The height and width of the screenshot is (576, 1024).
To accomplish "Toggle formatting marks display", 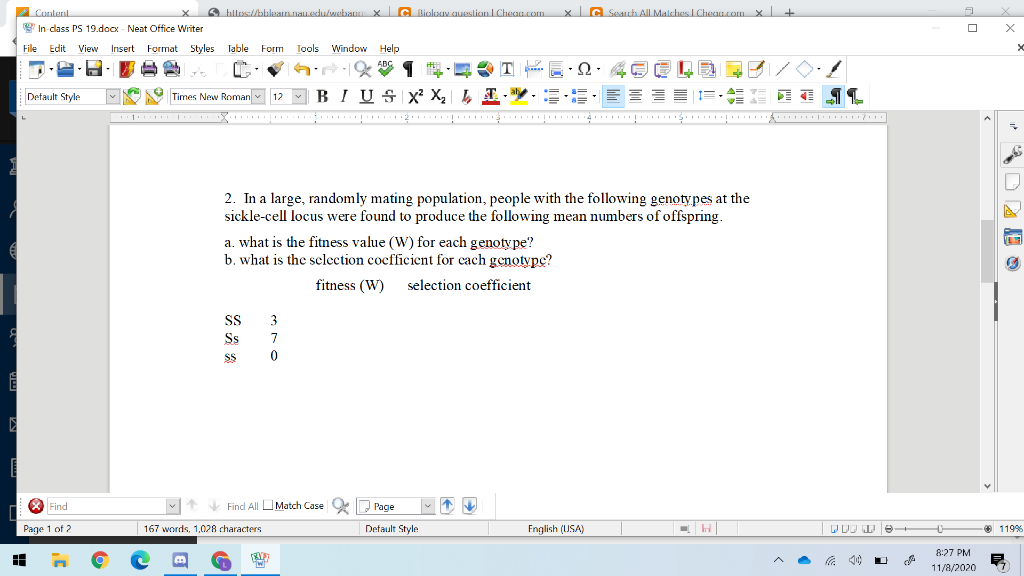I will point(406,69).
